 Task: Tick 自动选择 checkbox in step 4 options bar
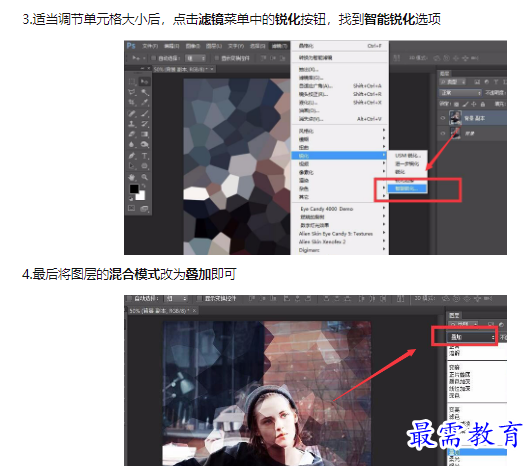[130, 299]
